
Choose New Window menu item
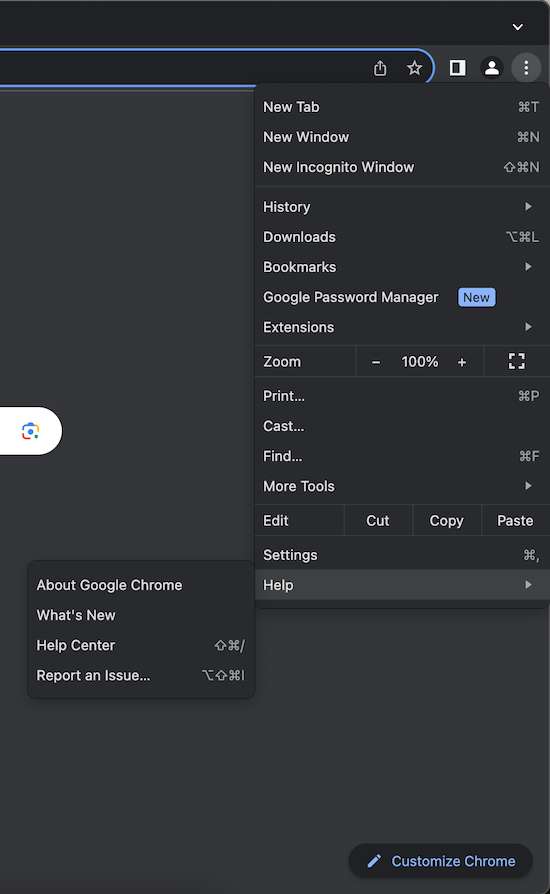coord(402,137)
